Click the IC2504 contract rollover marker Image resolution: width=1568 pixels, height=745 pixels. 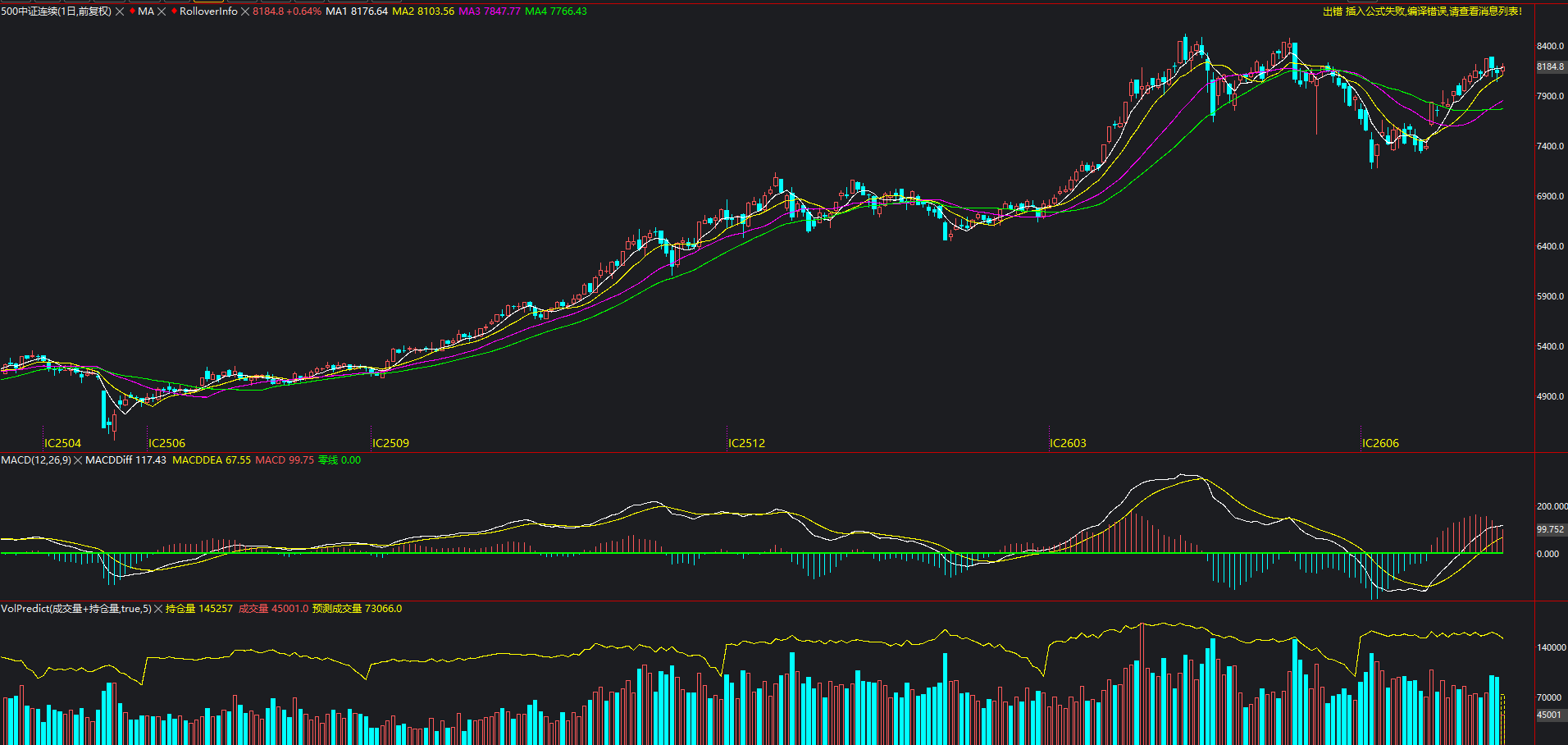(x=62, y=443)
